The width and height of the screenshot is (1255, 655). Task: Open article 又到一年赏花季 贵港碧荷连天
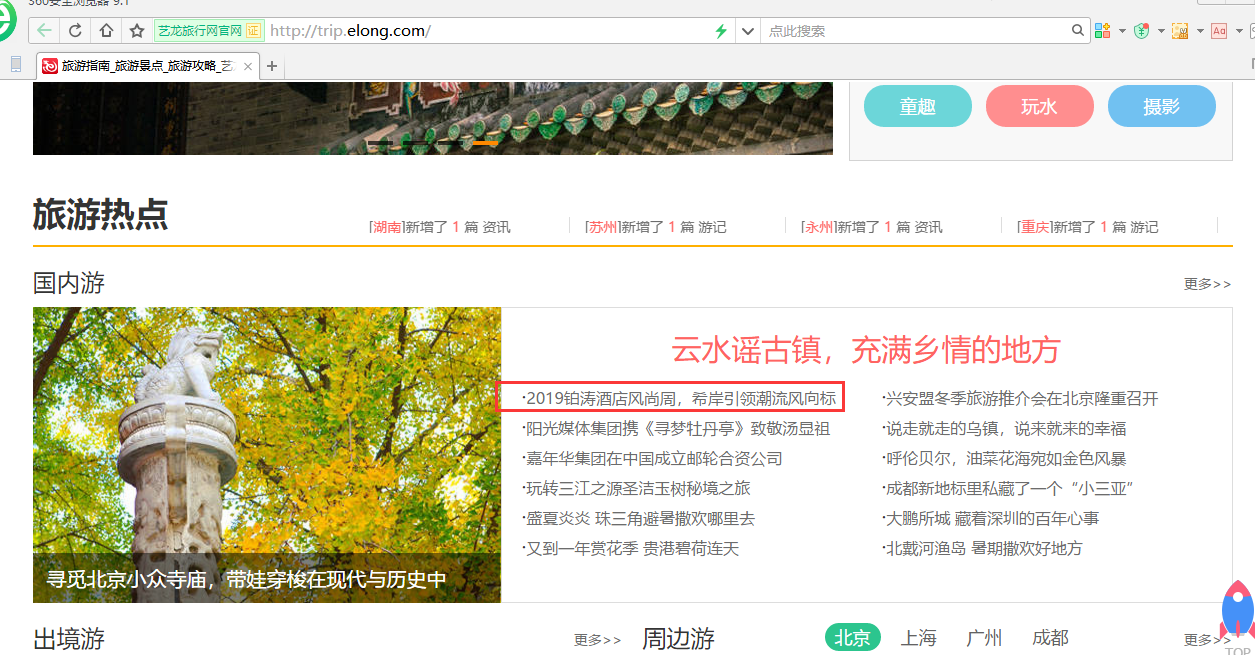coord(630,548)
